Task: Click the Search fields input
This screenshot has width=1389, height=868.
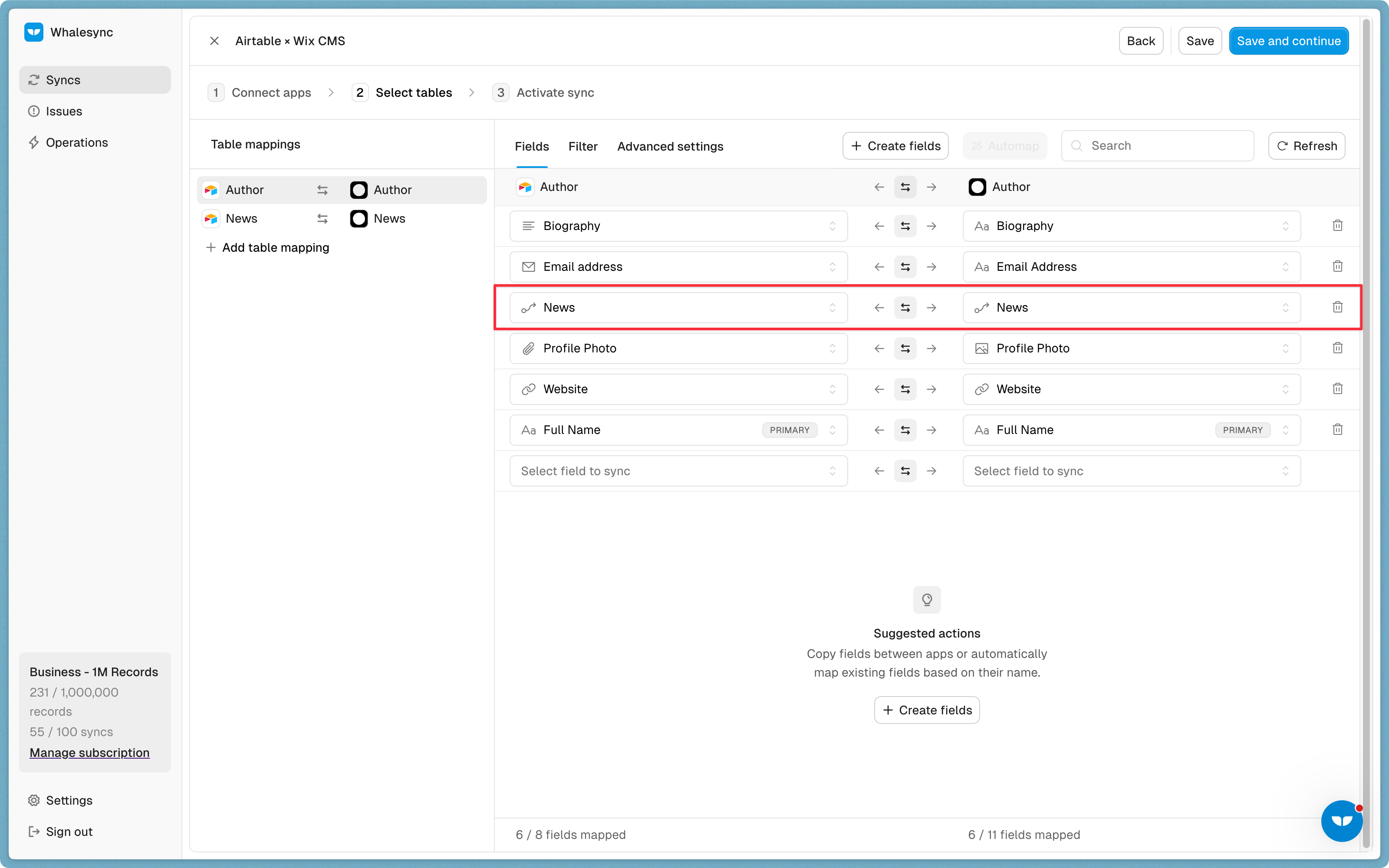Action: 1157,146
